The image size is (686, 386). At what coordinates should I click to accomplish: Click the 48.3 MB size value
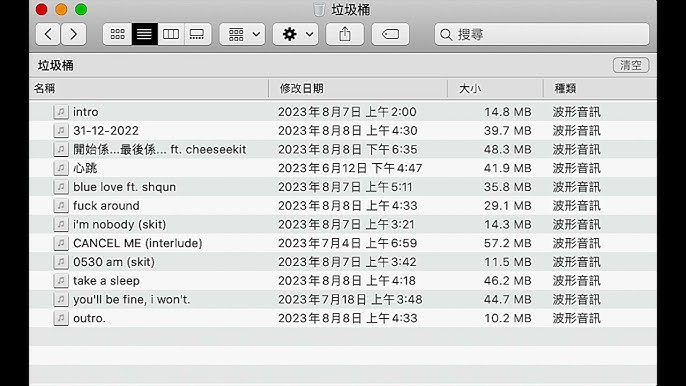508,149
